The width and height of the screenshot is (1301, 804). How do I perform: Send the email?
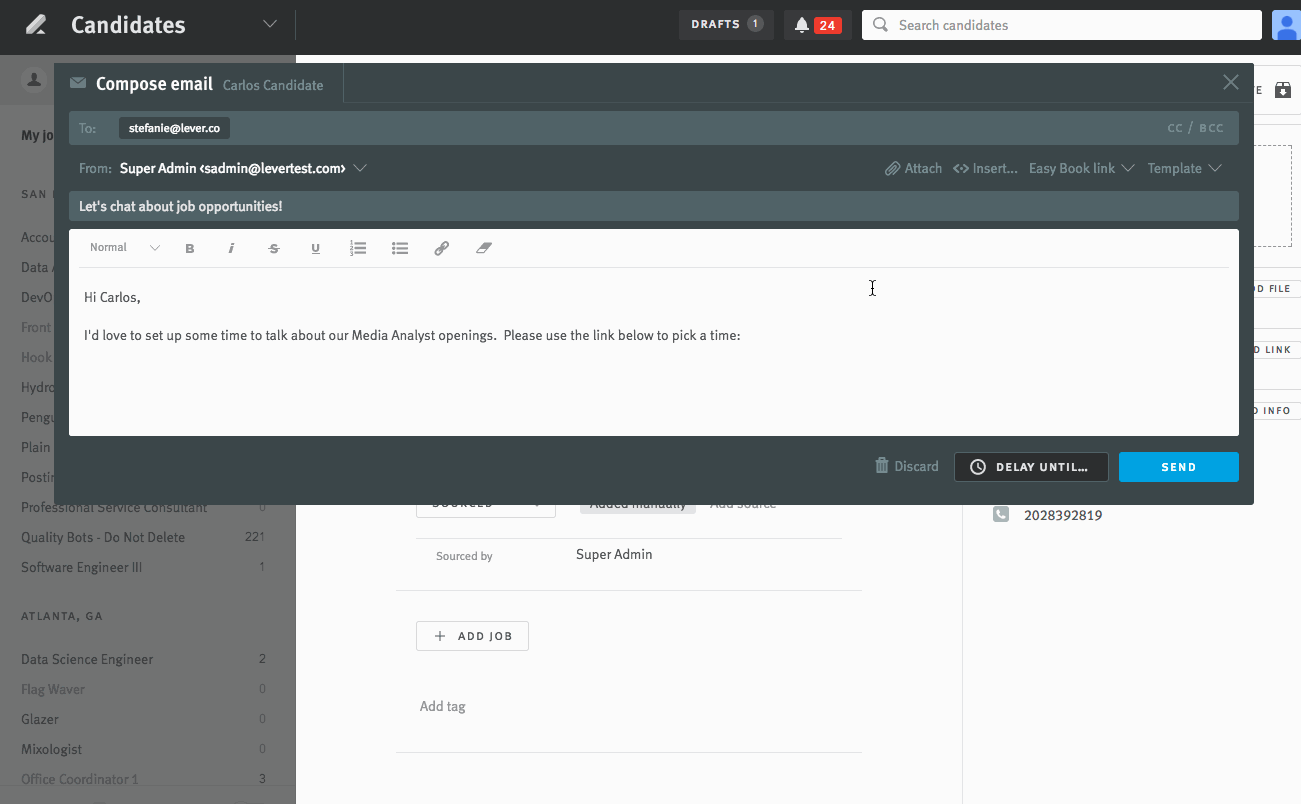point(1179,467)
